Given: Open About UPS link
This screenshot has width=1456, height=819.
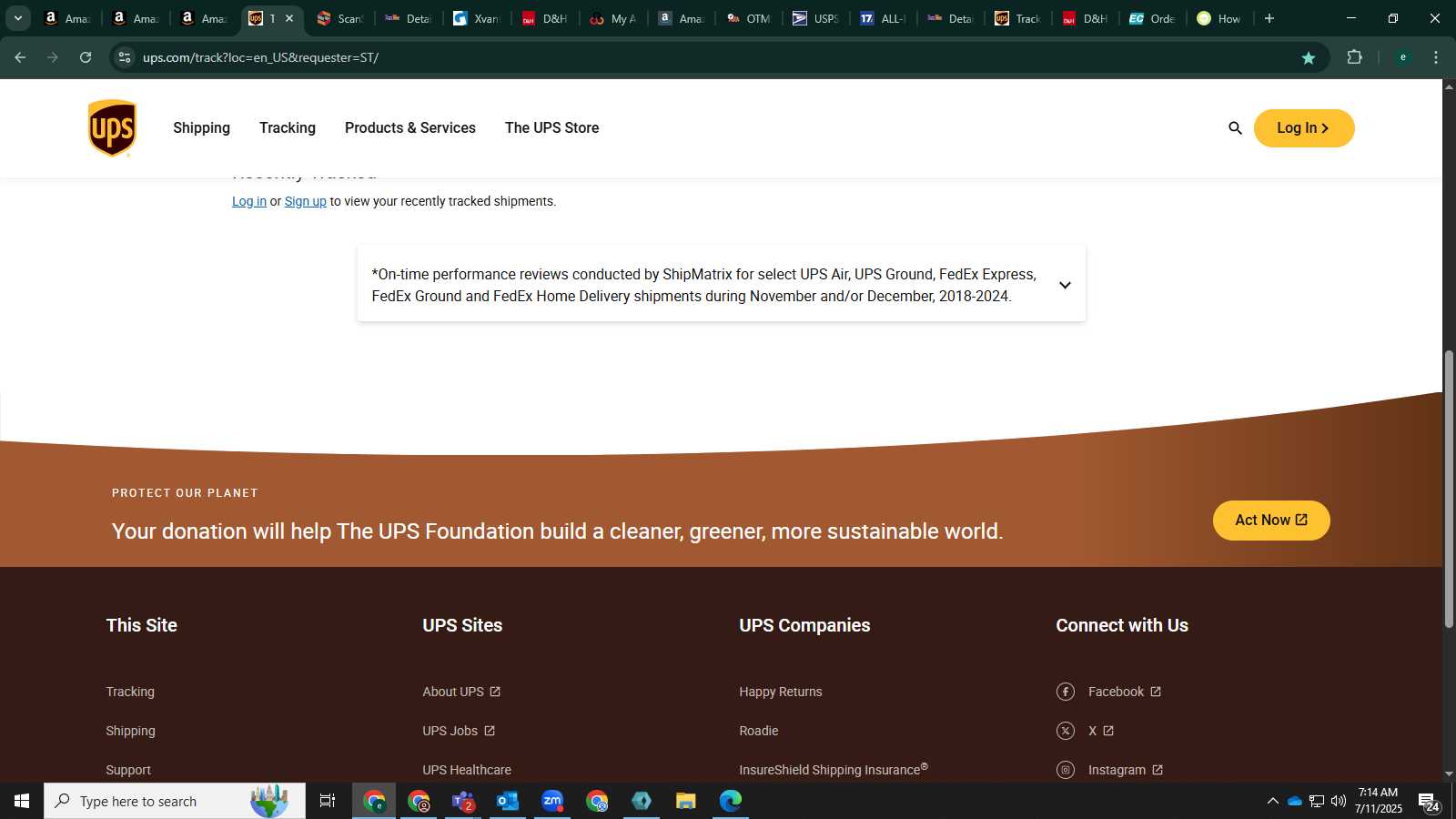Looking at the screenshot, I should [461, 692].
